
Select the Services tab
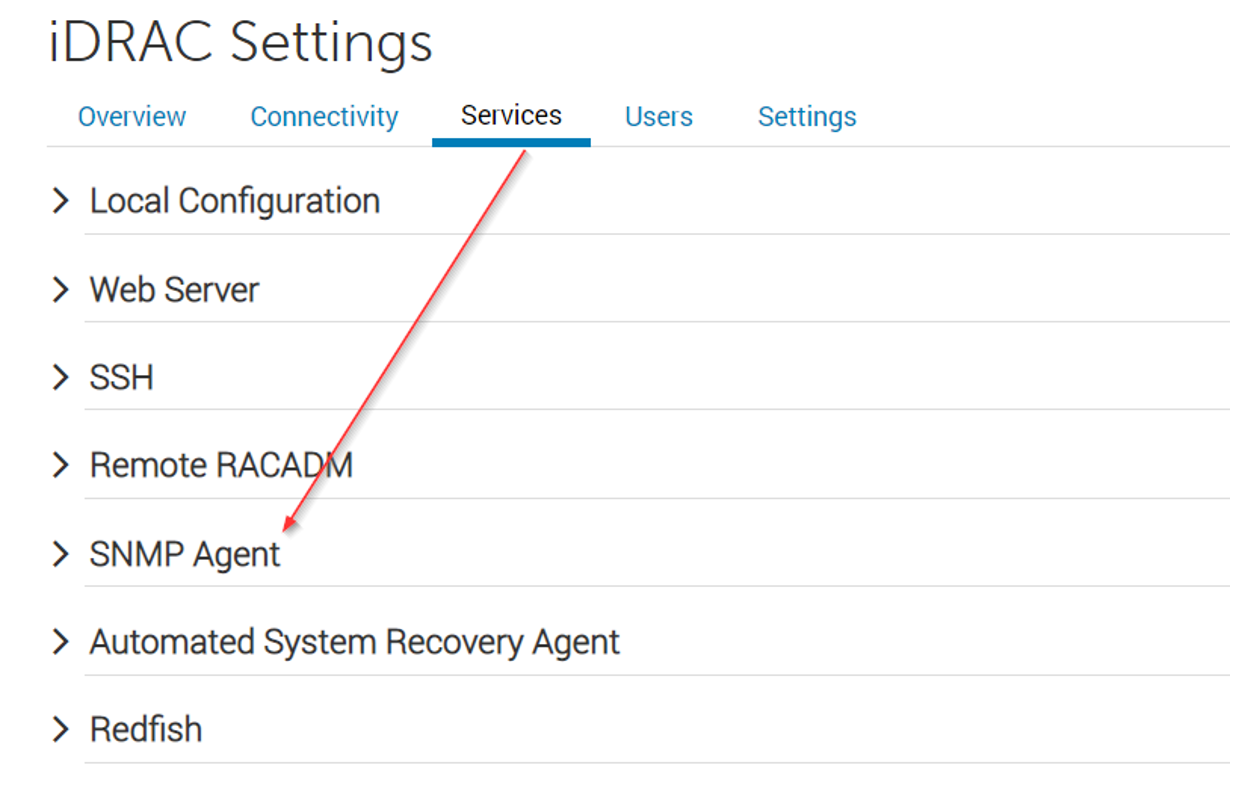pyautogui.click(x=511, y=116)
